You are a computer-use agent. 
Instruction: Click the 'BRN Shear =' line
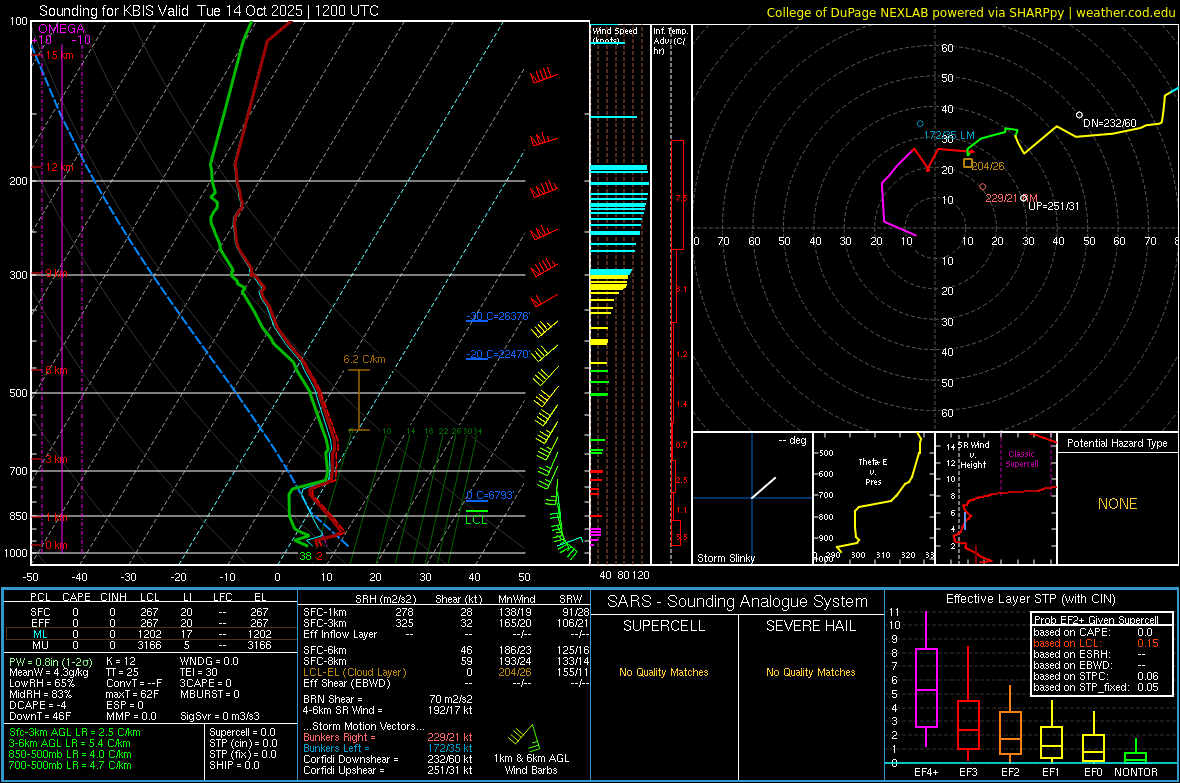coord(388,699)
